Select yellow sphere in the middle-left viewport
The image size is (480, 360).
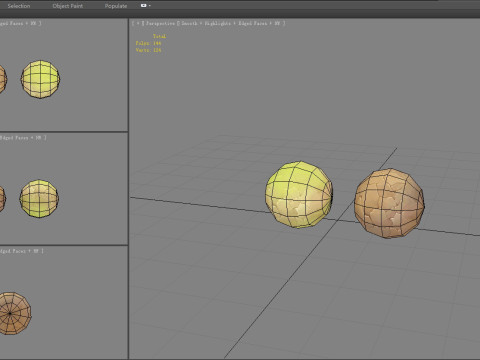[x=39, y=199]
